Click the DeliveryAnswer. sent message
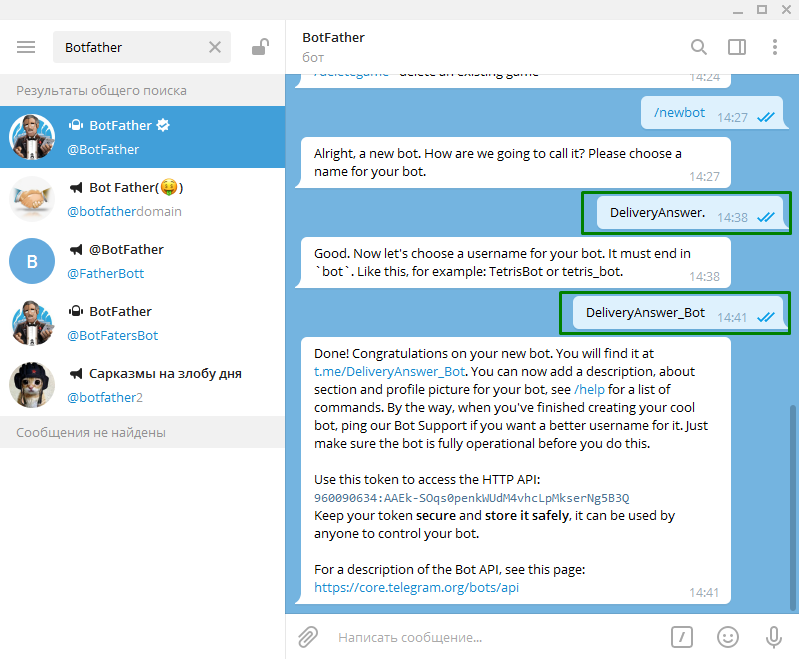 690,213
